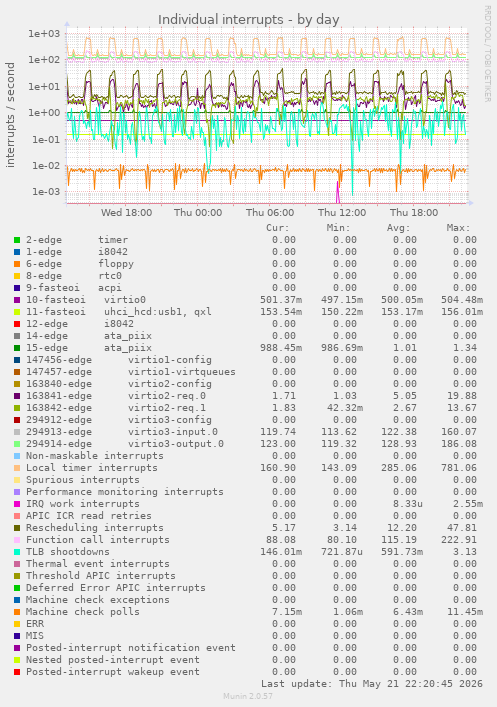Click the peach swatch for Local timer interrupts
Screen dimensions: 497x707
pyautogui.click(x=17, y=468)
